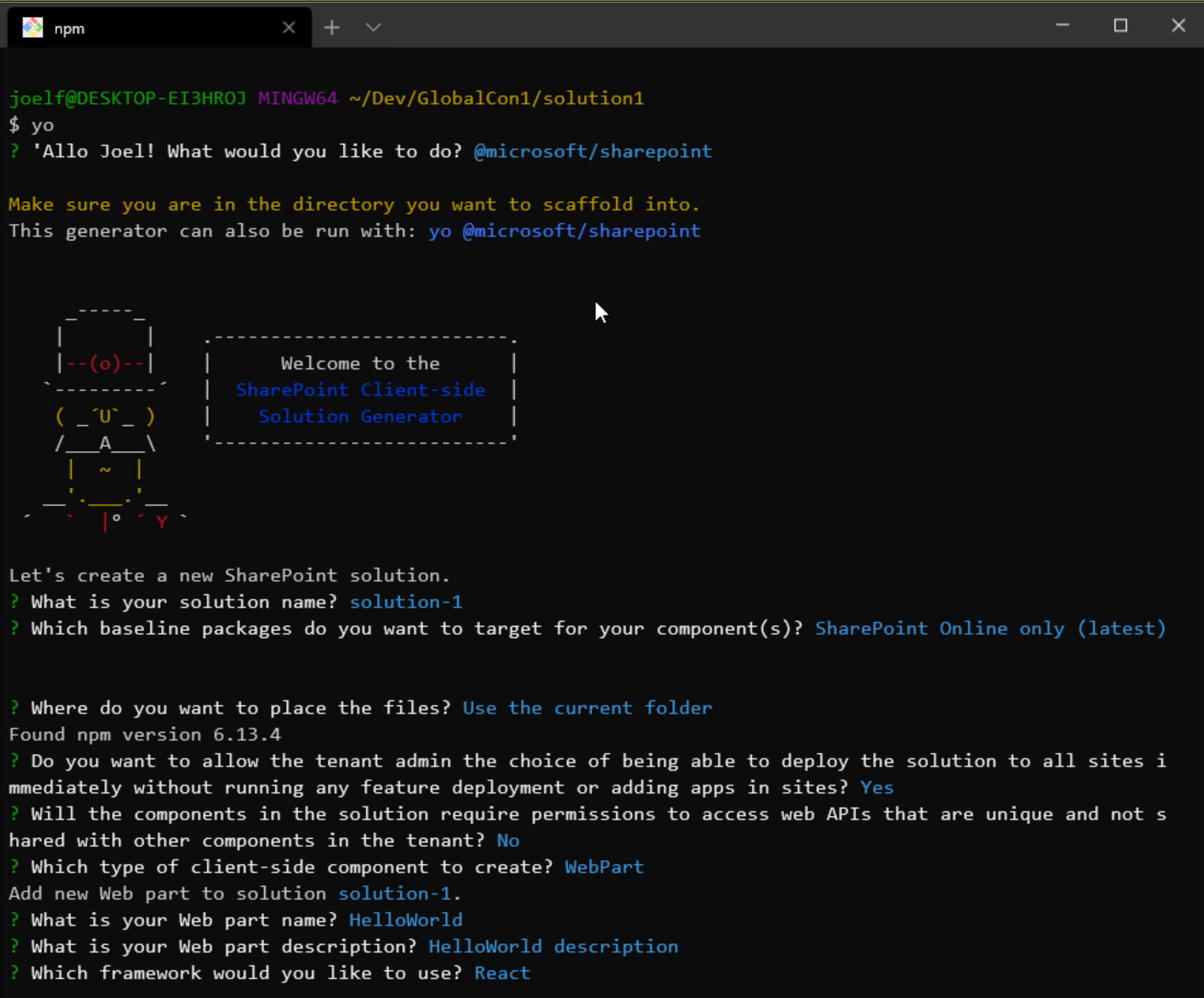
Task: Click the Yeoman ASCII art figure
Action: pyautogui.click(x=105, y=419)
